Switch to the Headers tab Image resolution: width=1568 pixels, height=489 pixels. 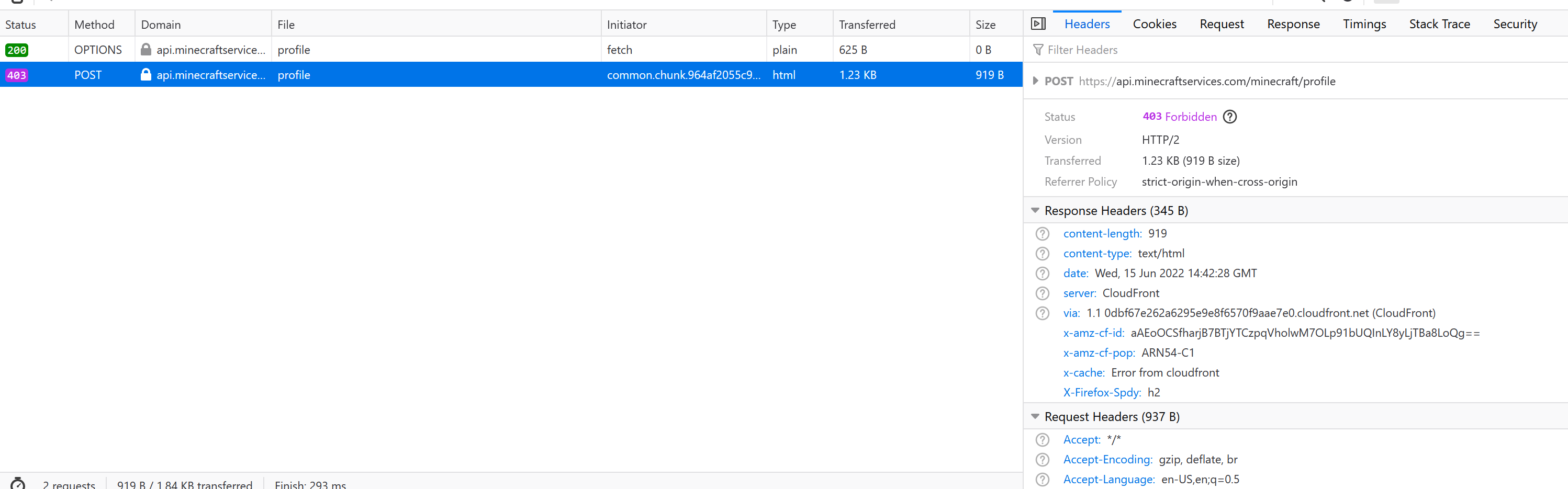pyautogui.click(x=1087, y=24)
